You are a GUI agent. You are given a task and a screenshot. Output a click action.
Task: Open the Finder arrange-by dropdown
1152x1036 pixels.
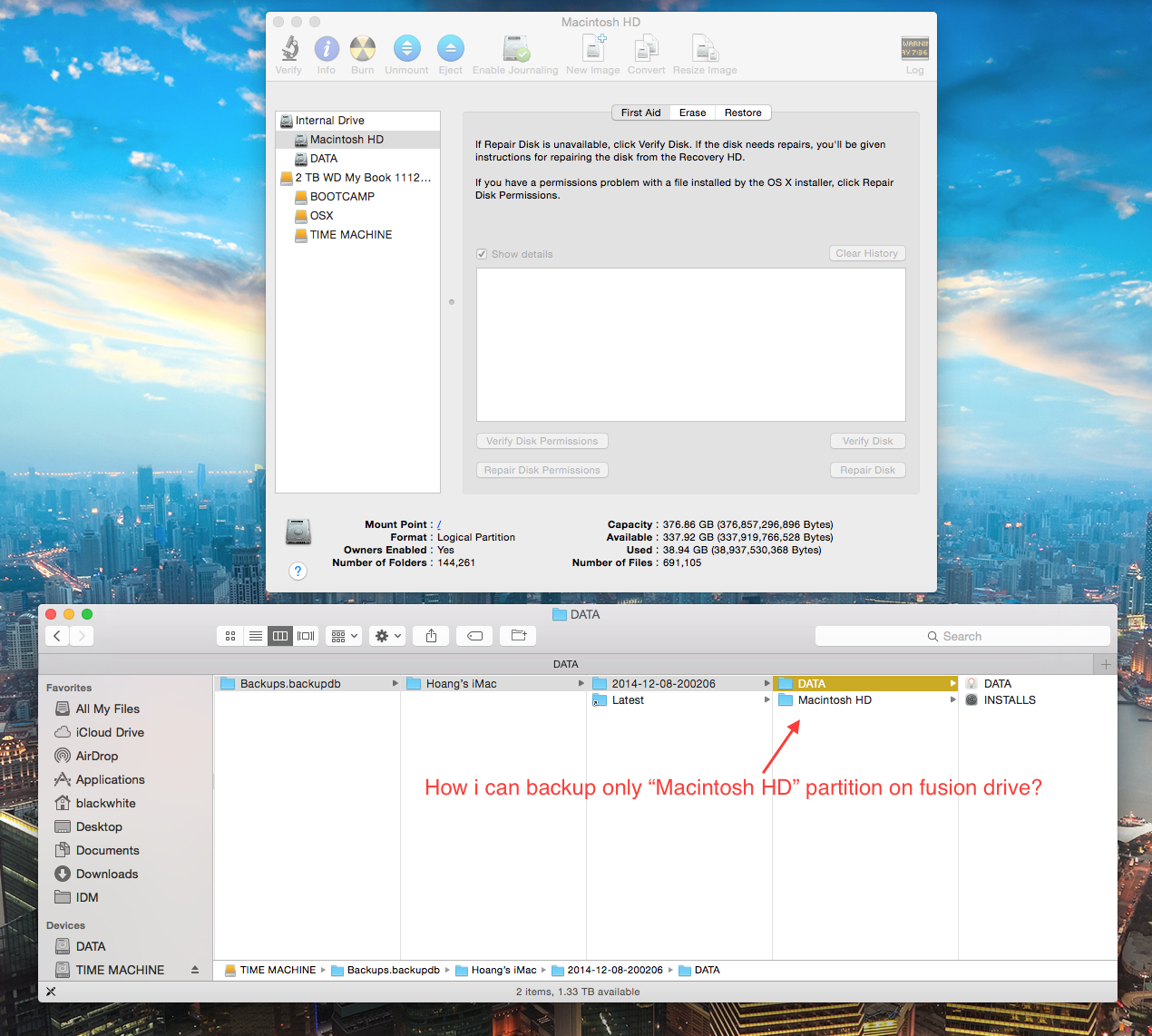pyautogui.click(x=344, y=636)
